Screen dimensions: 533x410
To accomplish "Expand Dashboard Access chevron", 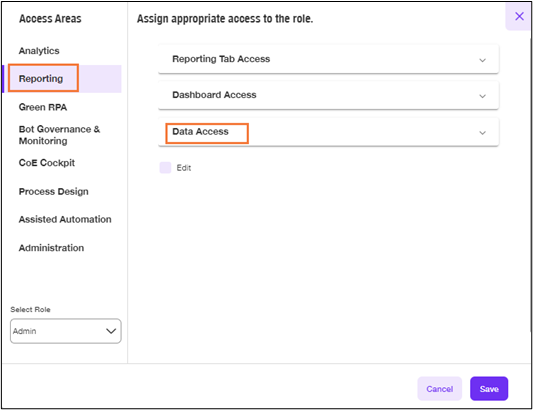I will coord(482,96).
